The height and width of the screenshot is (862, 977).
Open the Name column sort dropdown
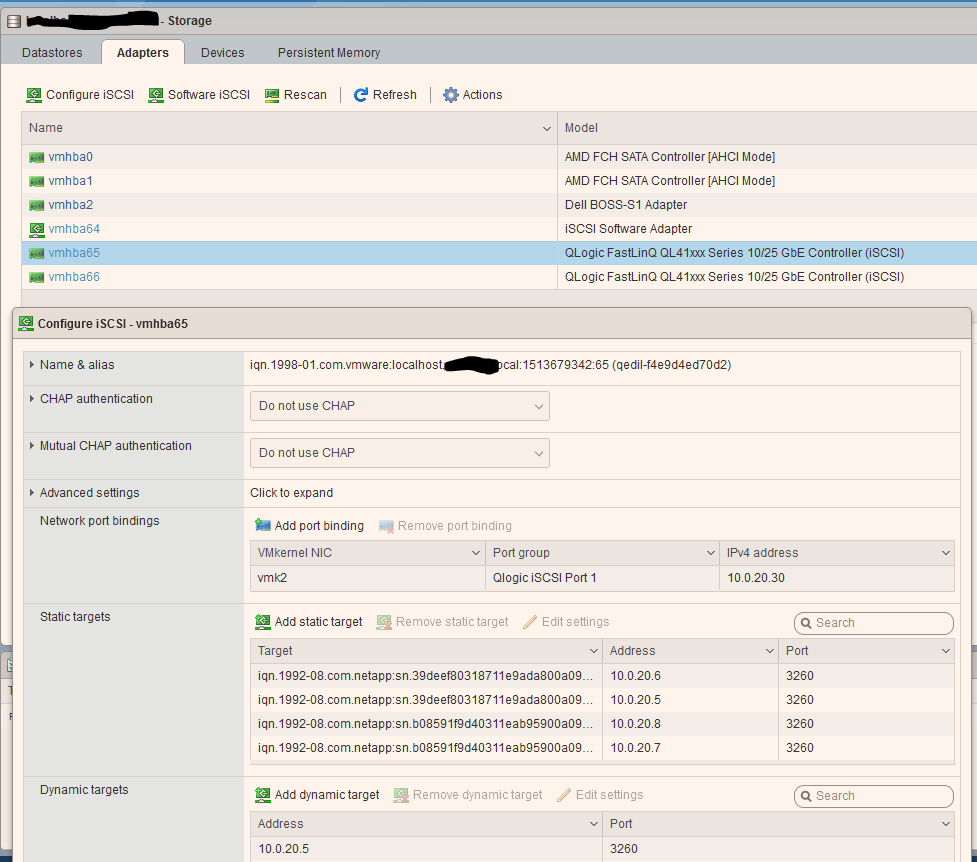pos(546,128)
